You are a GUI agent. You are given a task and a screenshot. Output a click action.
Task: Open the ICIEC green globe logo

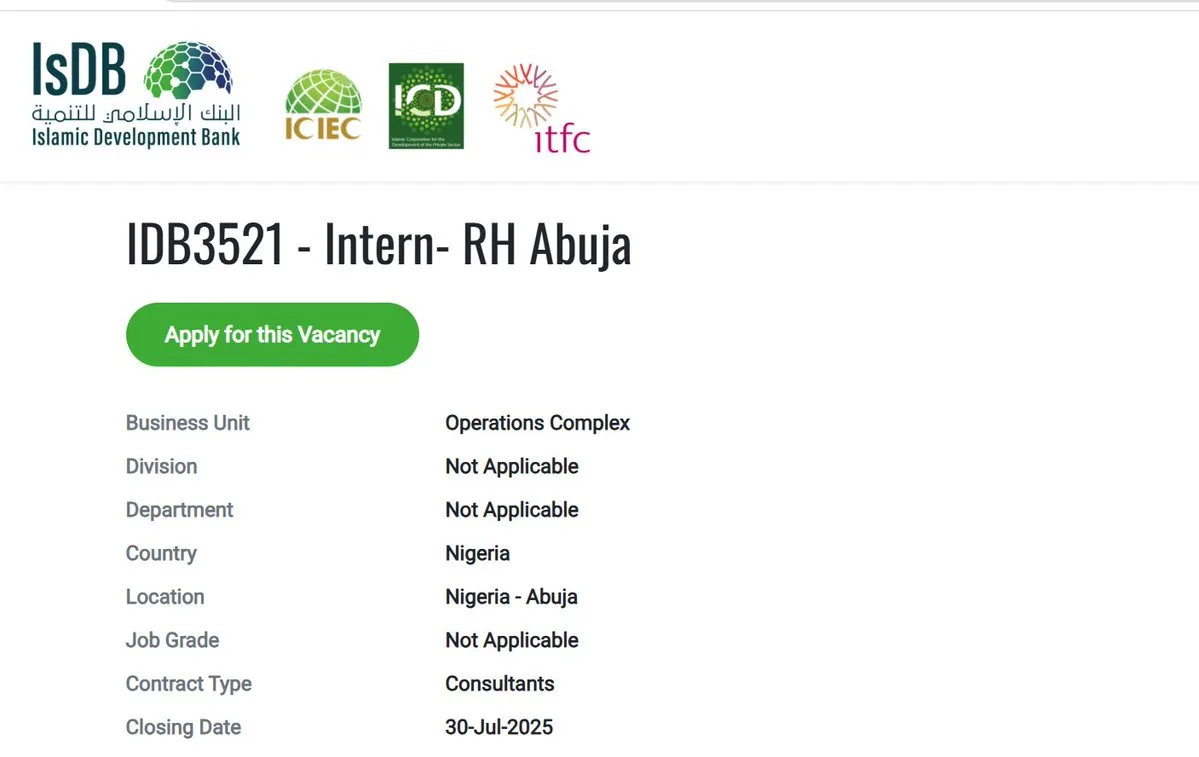click(x=323, y=105)
